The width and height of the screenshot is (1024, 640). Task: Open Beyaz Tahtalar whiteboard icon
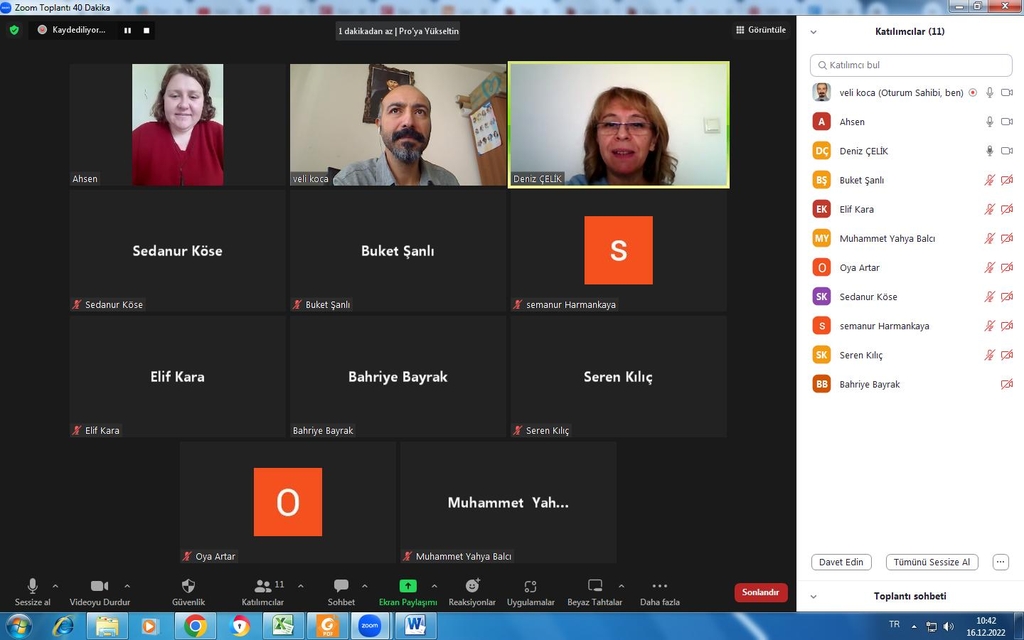(x=595, y=586)
